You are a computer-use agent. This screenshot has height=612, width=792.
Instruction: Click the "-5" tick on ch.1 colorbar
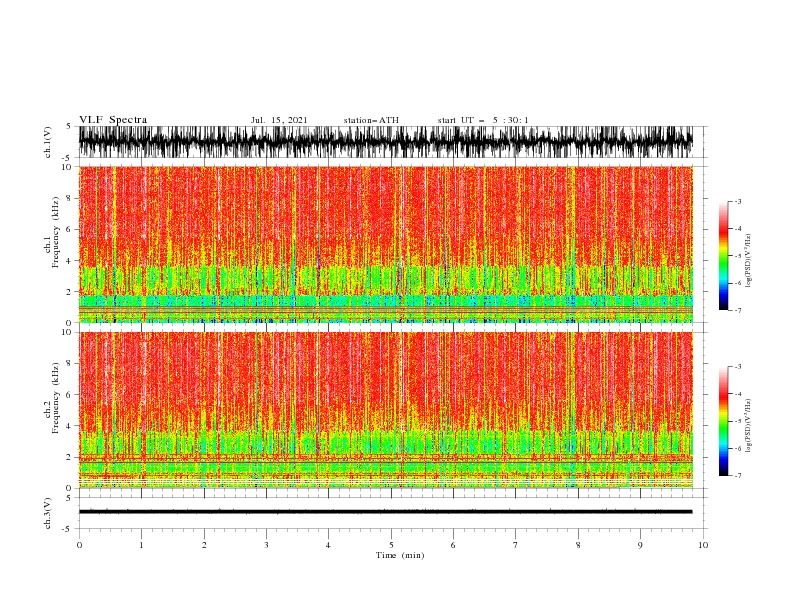click(x=737, y=256)
